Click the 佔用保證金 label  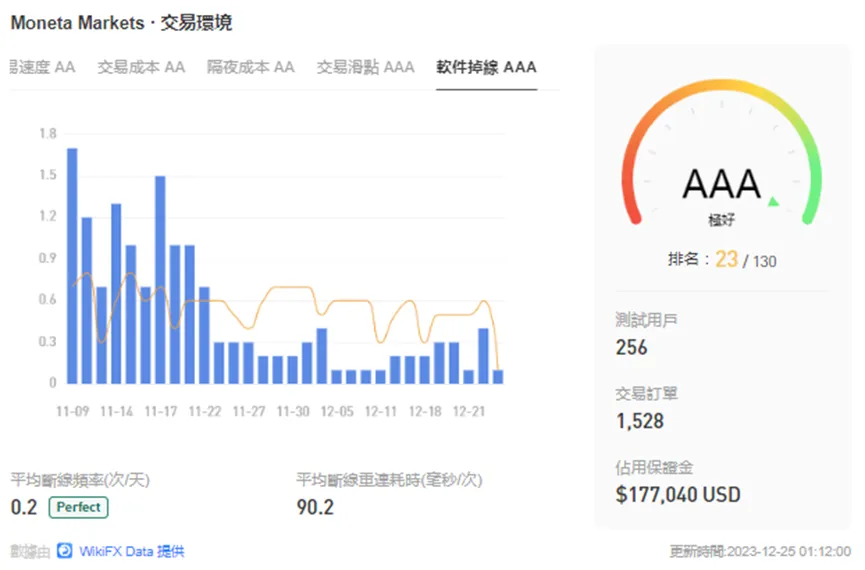click(654, 467)
